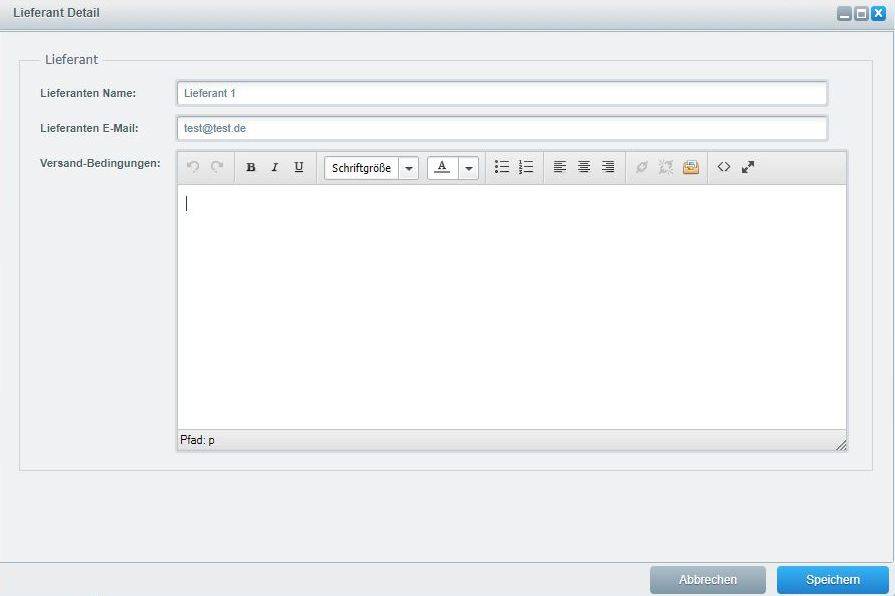Image resolution: width=895 pixels, height=596 pixels.
Task: Toggle underline formatting
Action: 299,167
